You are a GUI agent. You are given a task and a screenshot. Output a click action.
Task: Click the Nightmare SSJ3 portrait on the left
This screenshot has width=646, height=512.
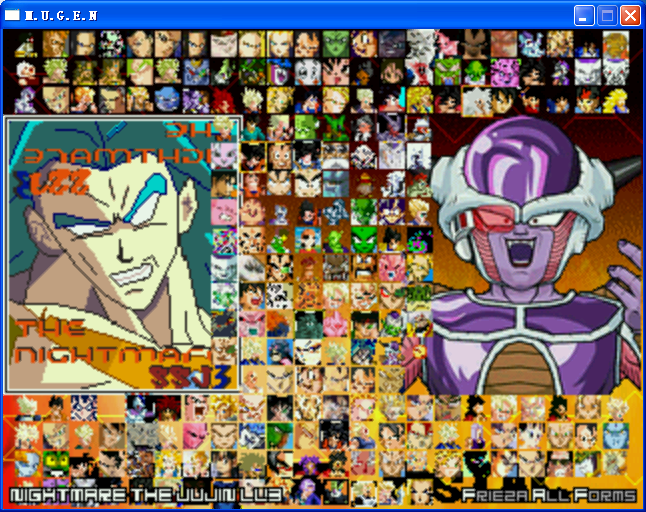[x=123, y=255]
